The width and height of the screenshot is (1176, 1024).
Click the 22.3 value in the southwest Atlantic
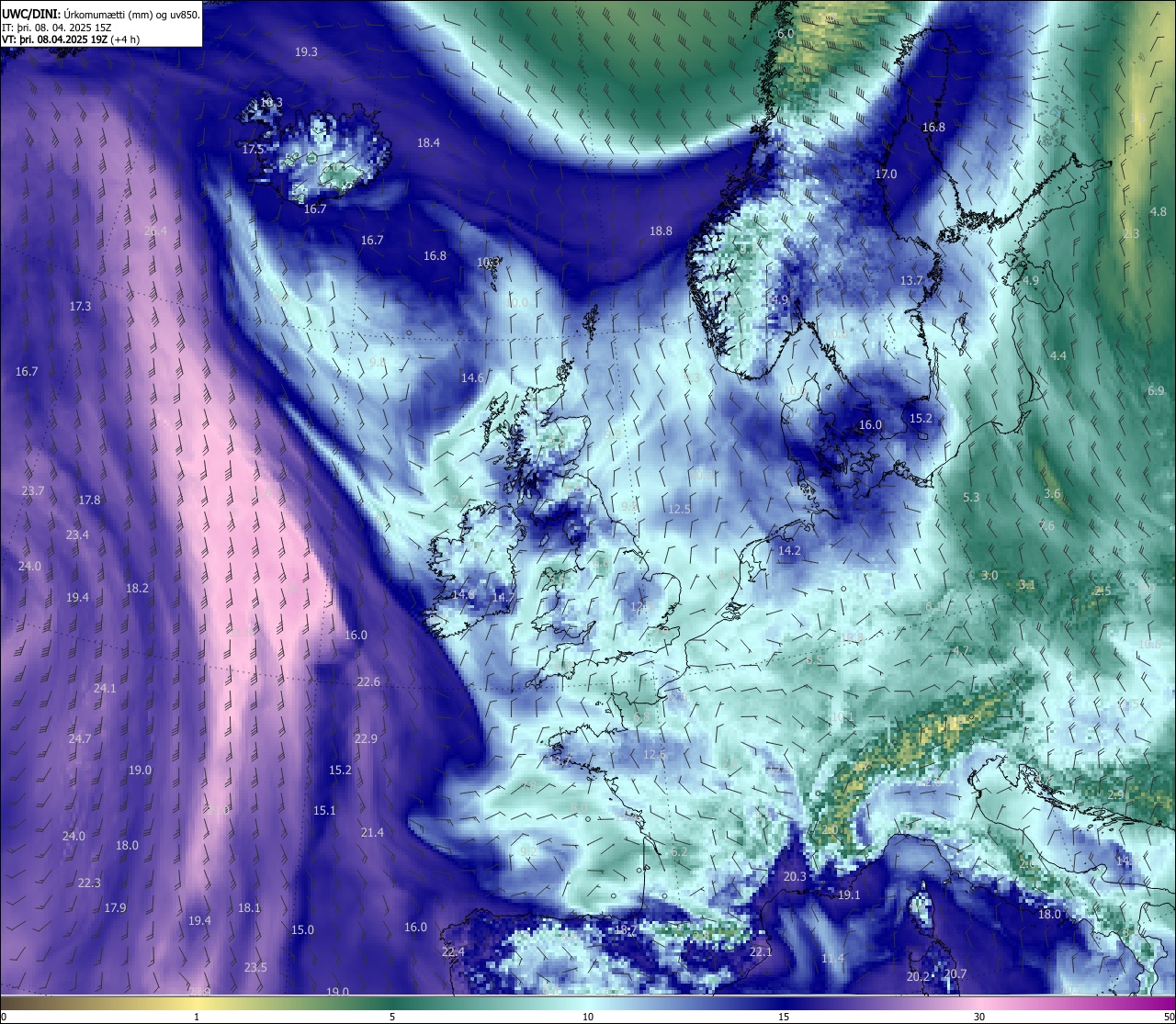click(x=89, y=883)
